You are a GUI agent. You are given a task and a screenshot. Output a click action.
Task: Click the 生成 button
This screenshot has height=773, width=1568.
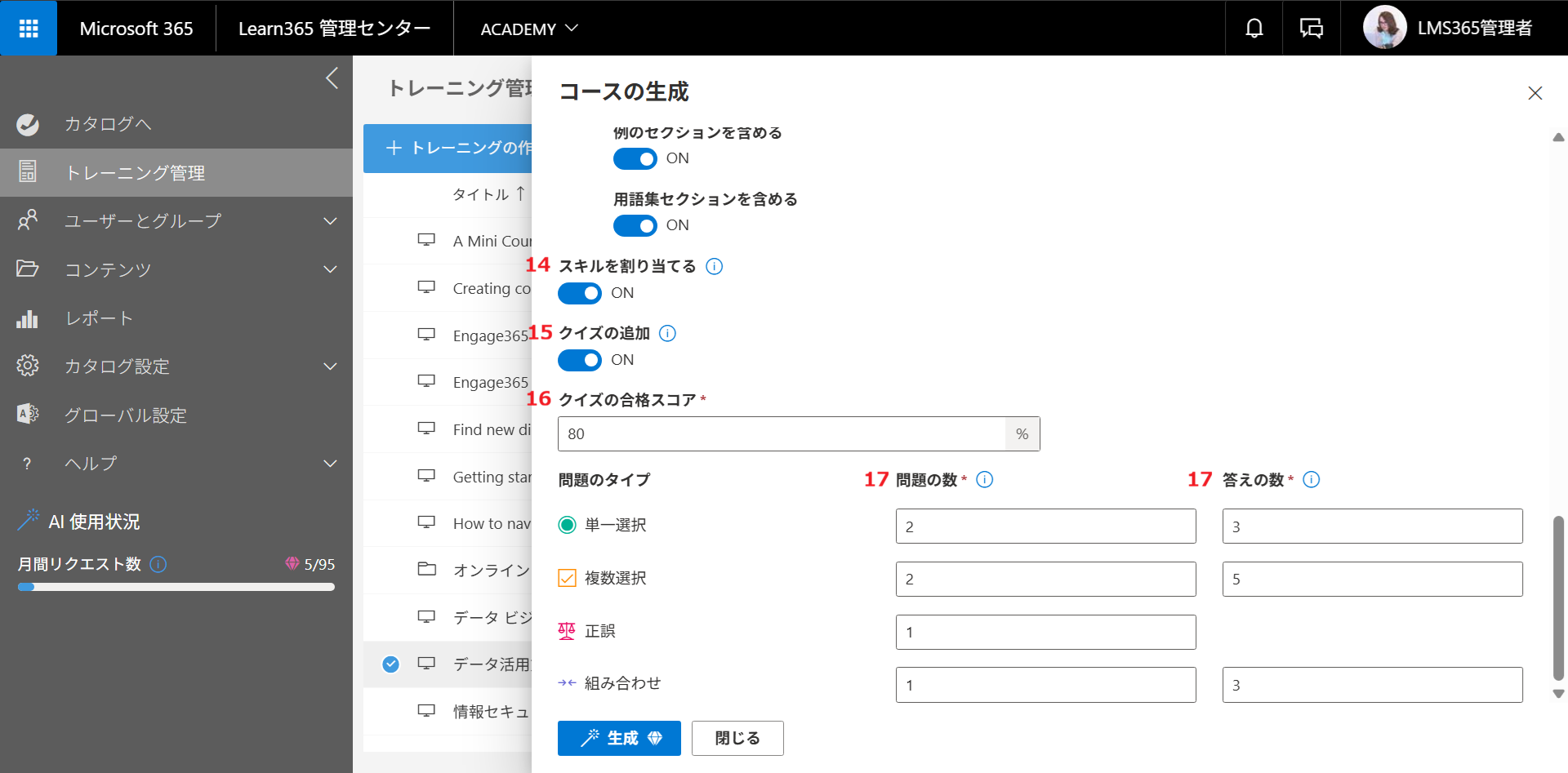[x=619, y=738]
